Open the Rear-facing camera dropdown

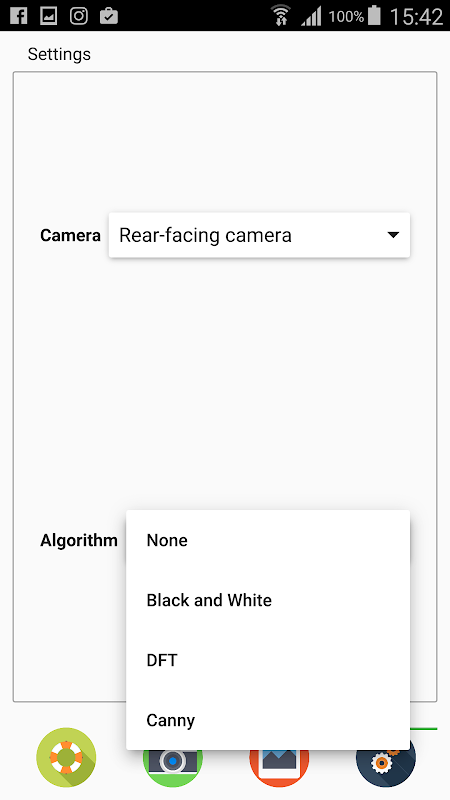tap(259, 235)
